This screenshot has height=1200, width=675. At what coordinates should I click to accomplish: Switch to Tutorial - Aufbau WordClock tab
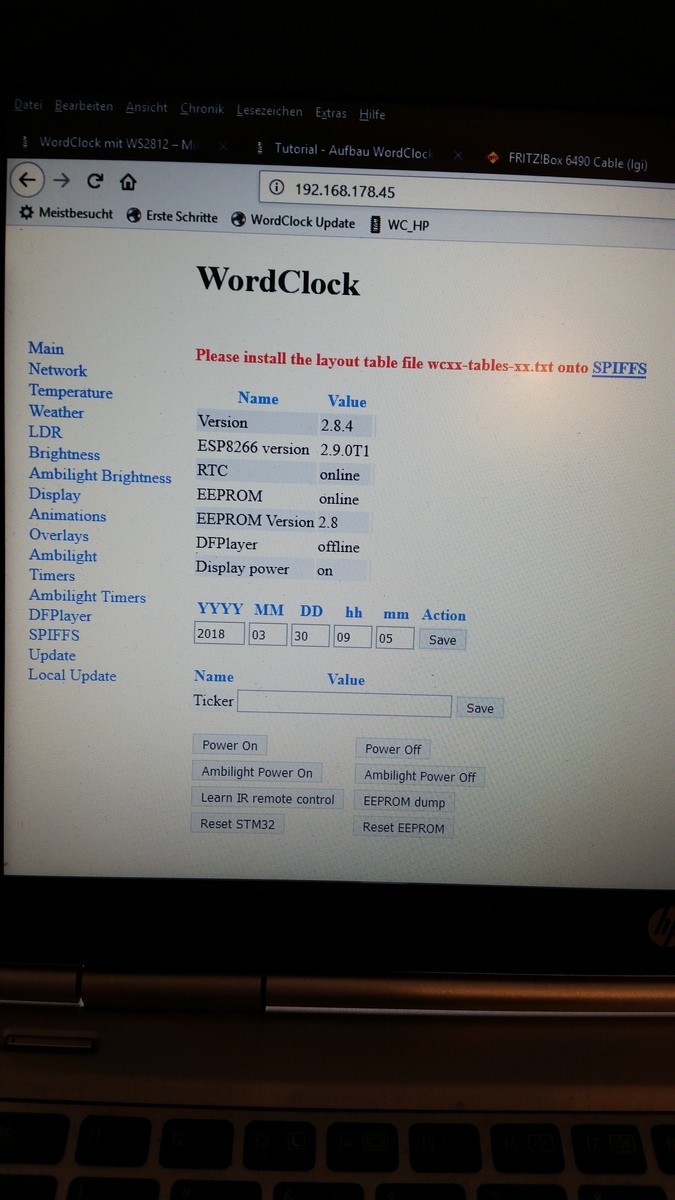pyautogui.click(x=354, y=152)
